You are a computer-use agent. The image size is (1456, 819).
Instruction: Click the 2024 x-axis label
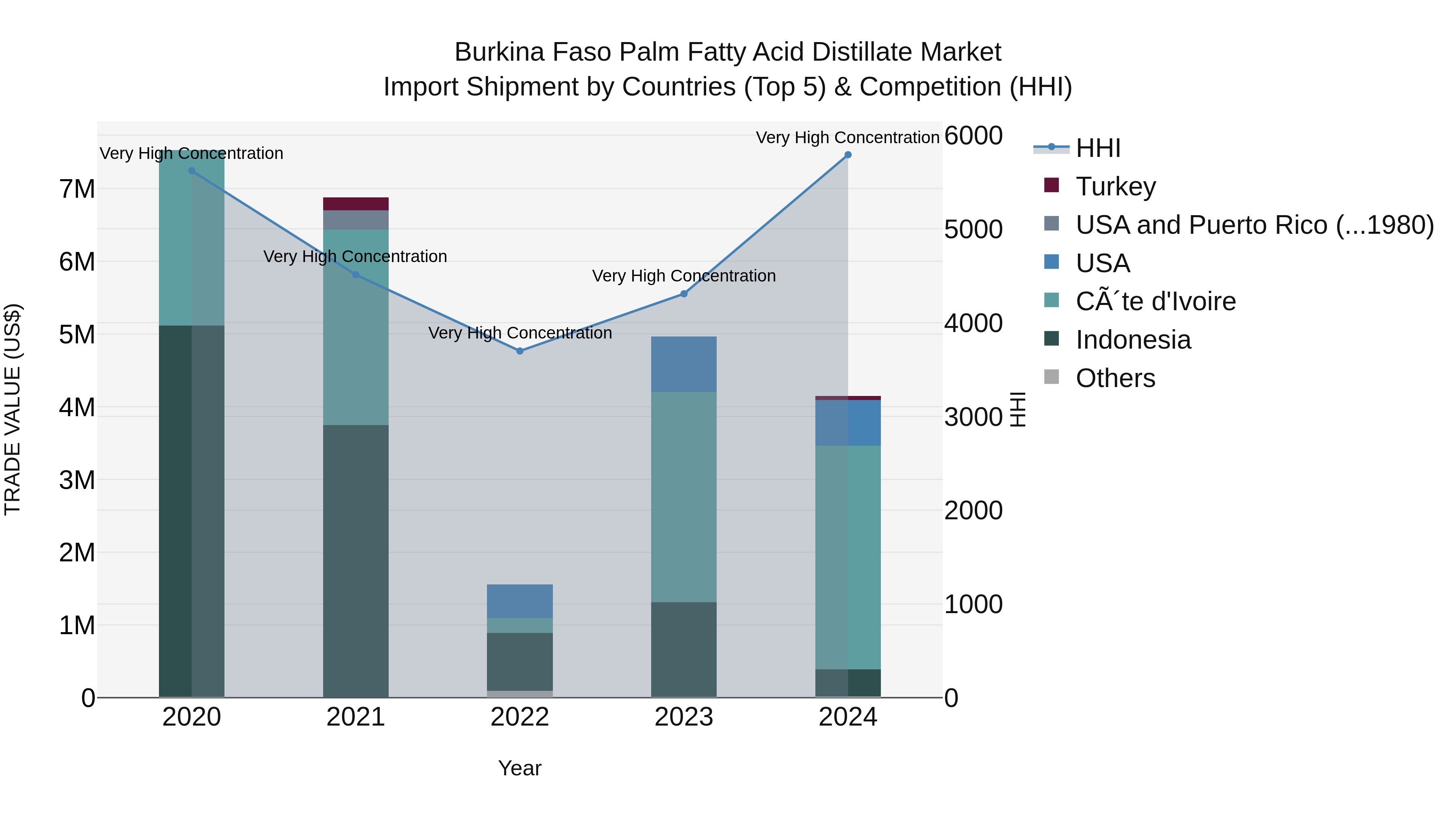click(848, 717)
